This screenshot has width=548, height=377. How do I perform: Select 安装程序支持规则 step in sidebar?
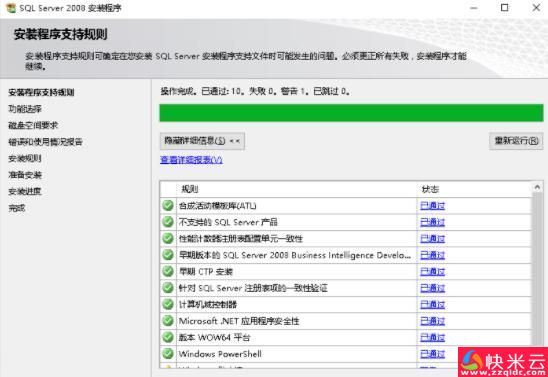point(41,92)
